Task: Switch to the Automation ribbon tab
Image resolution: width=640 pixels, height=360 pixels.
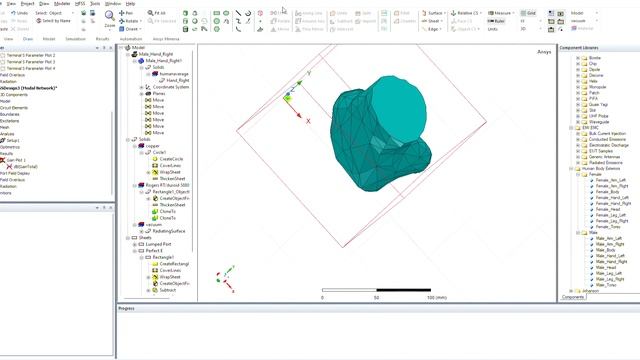Action: point(131,39)
